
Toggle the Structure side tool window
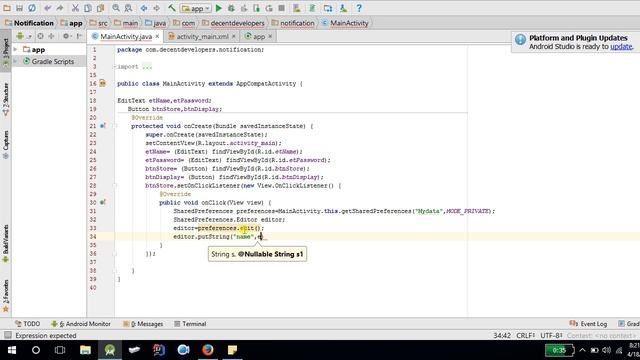pyautogui.click(x=6, y=99)
